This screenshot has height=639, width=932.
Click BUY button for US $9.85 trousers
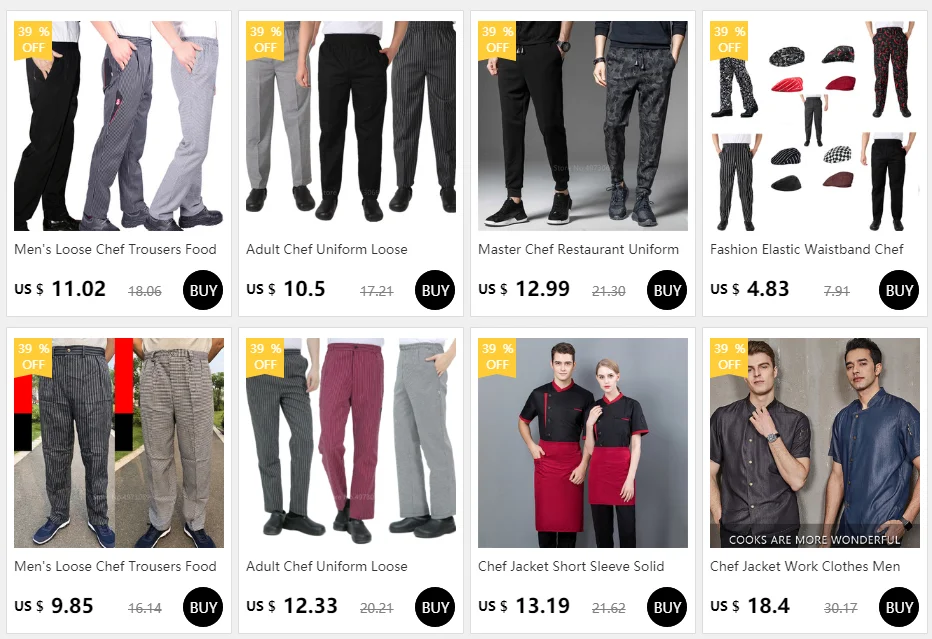[203, 607]
